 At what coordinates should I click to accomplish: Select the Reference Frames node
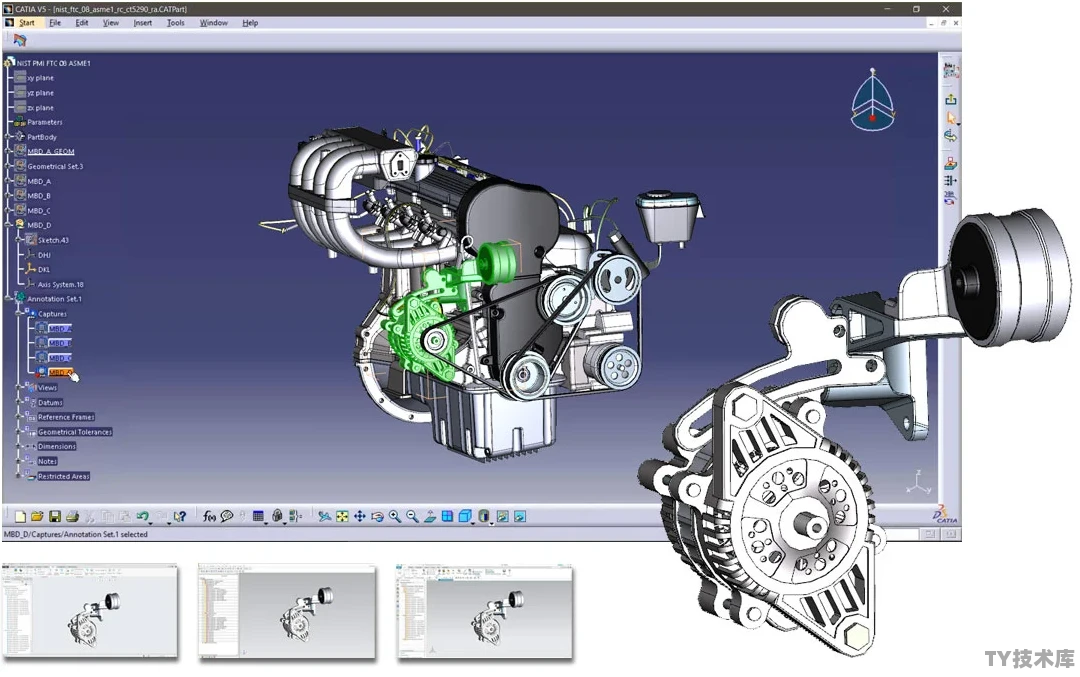[x=66, y=417]
